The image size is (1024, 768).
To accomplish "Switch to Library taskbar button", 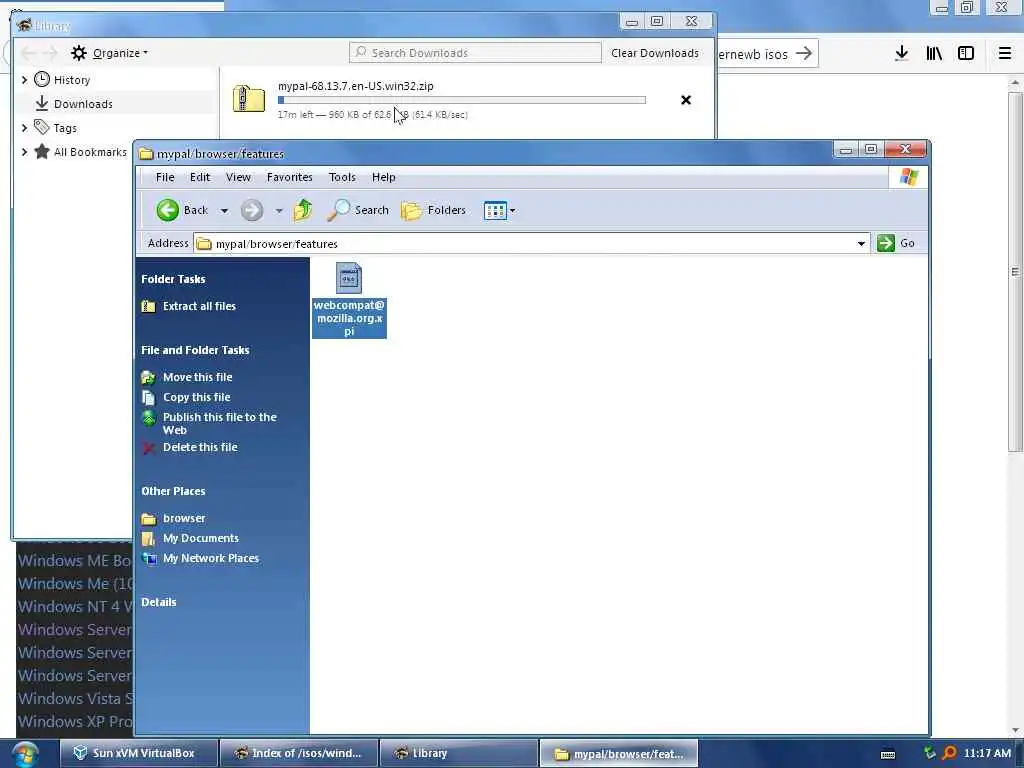I will pyautogui.click(x=458, y=753).
